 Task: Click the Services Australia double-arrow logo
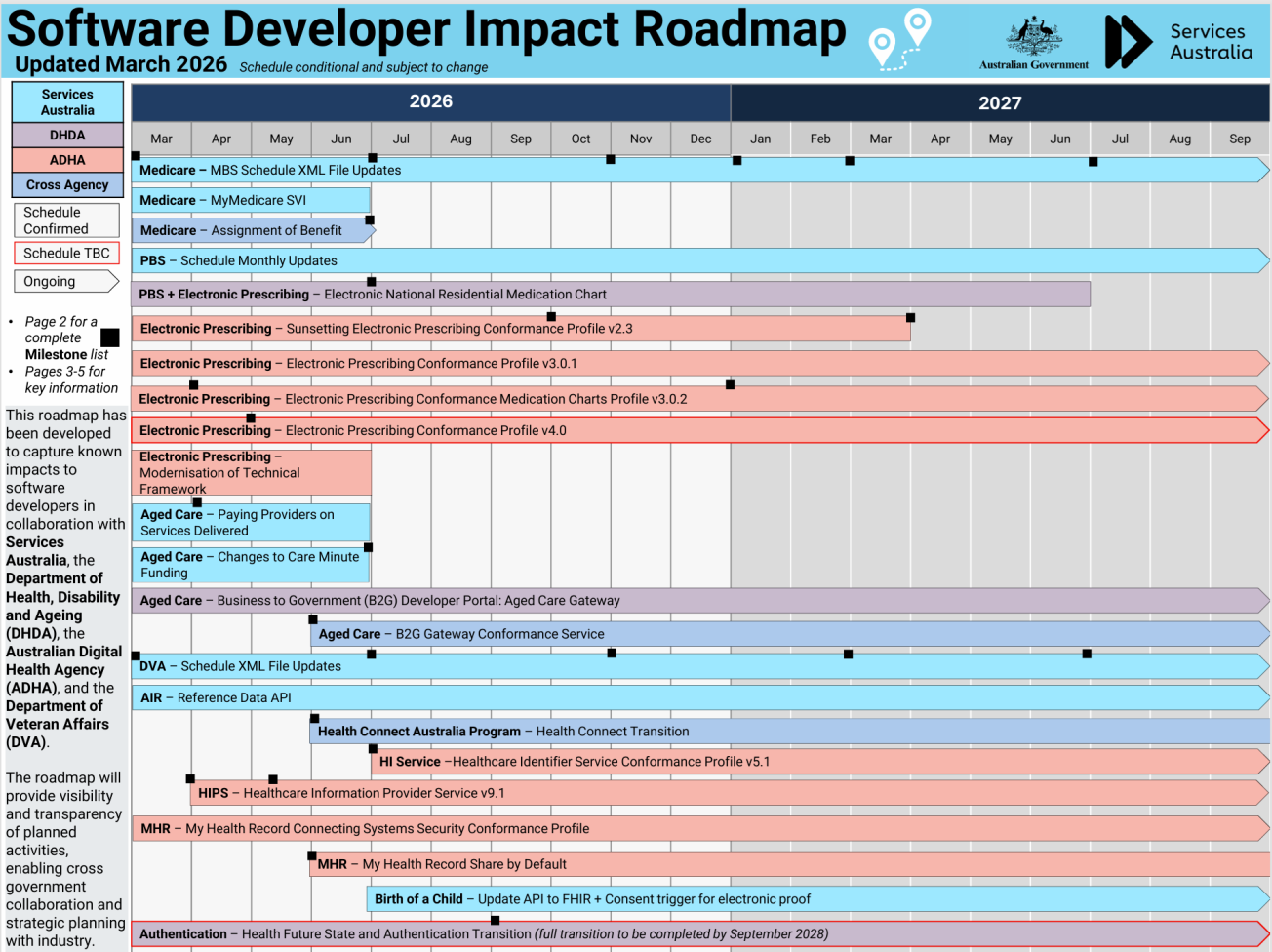coord(1129,42)
